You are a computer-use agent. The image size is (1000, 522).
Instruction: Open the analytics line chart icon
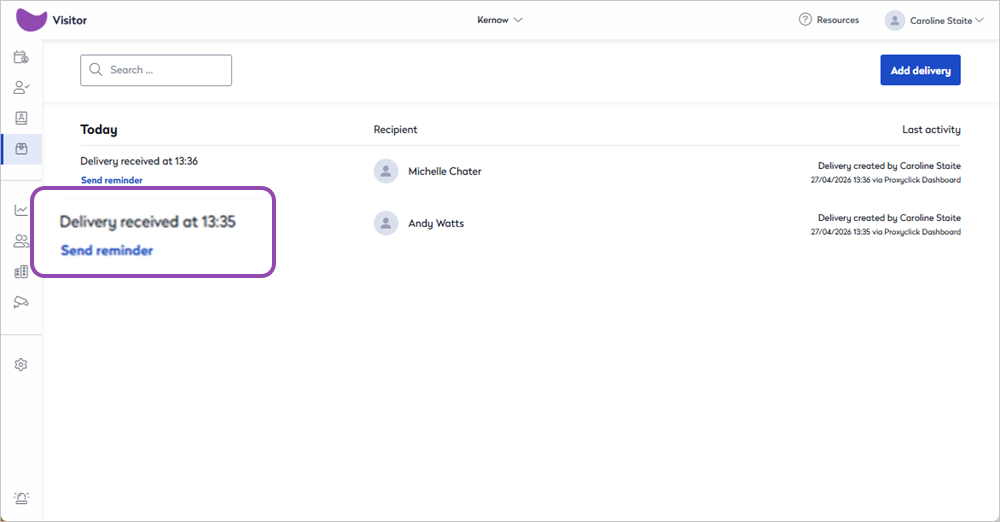pos(21,210)
